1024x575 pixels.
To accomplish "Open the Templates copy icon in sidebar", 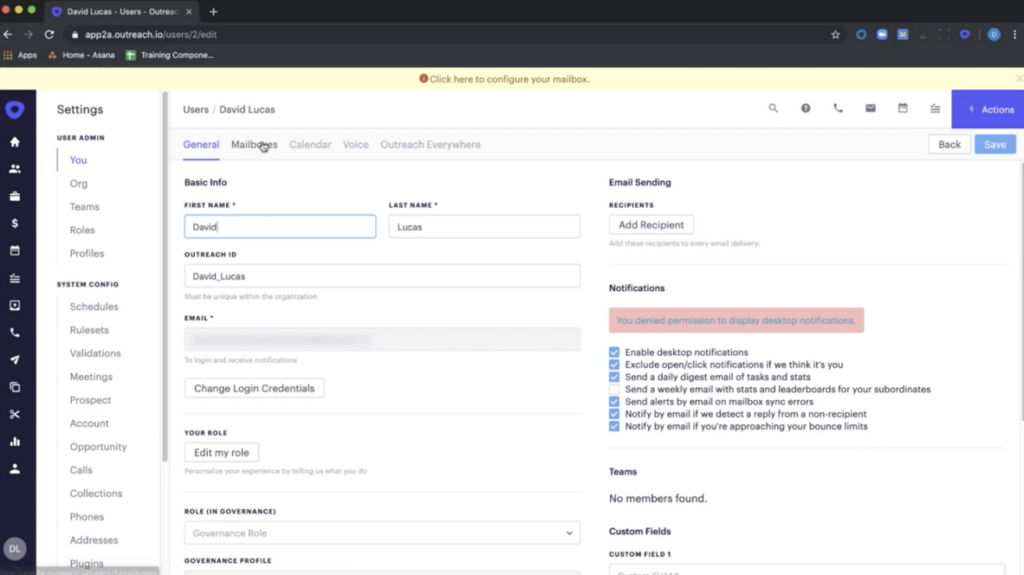I will click(x=14, y=387).
